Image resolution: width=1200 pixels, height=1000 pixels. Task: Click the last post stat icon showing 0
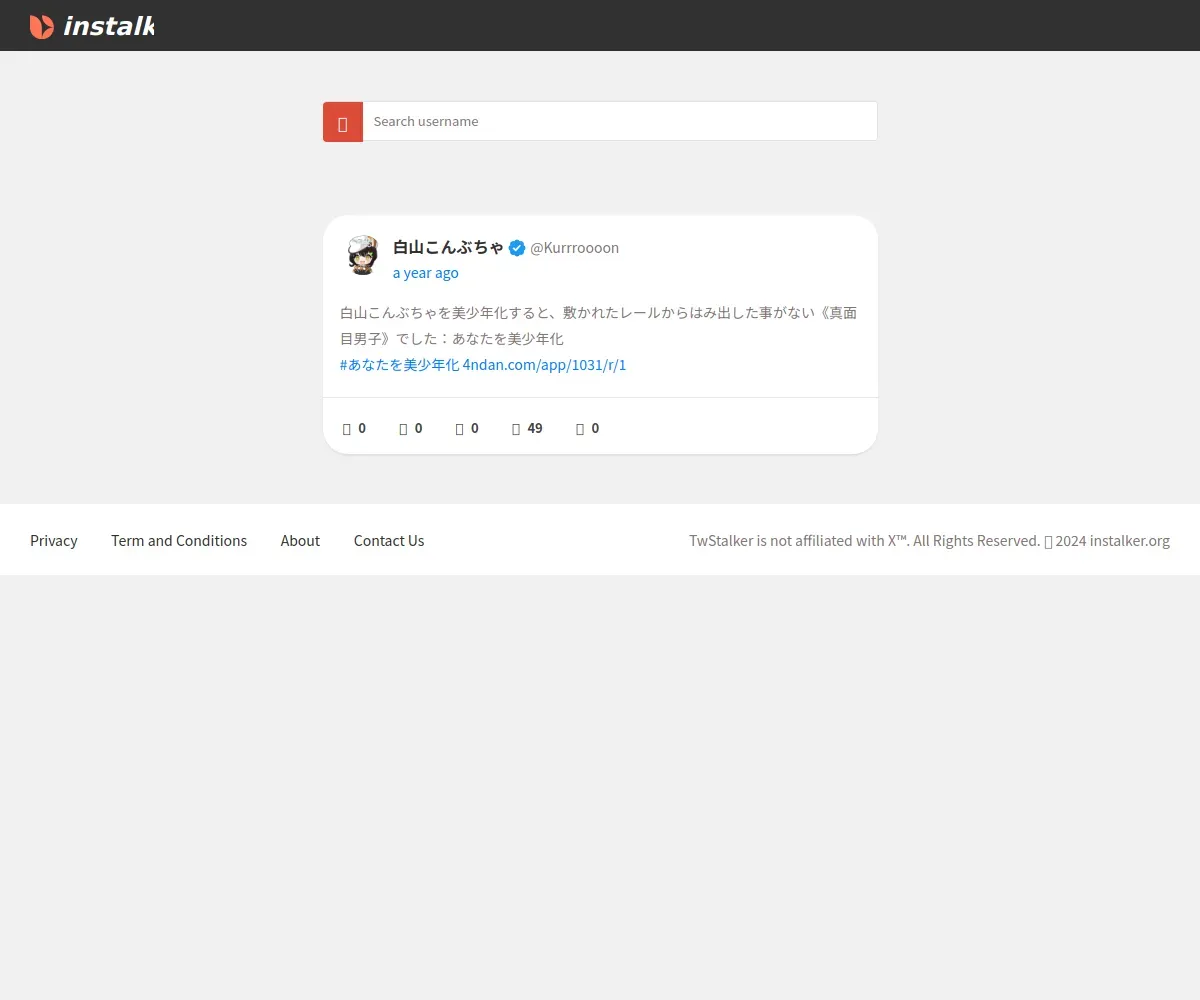point(580,428)
